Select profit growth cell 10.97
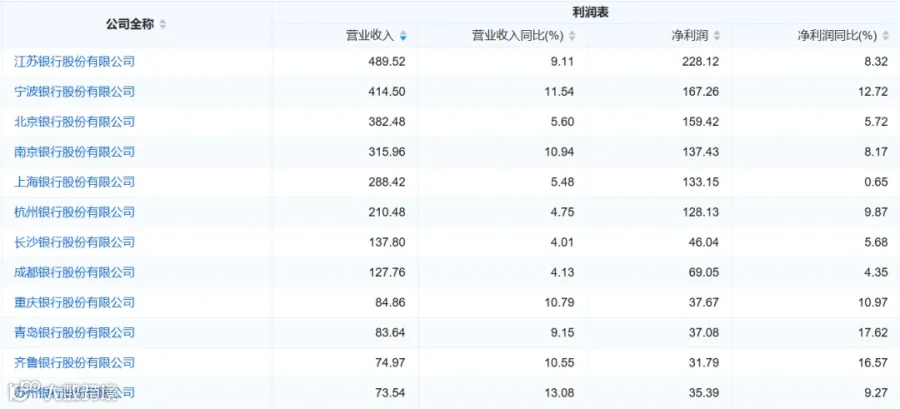Viewport: 900px width, 409px height. tap(872, 302)
